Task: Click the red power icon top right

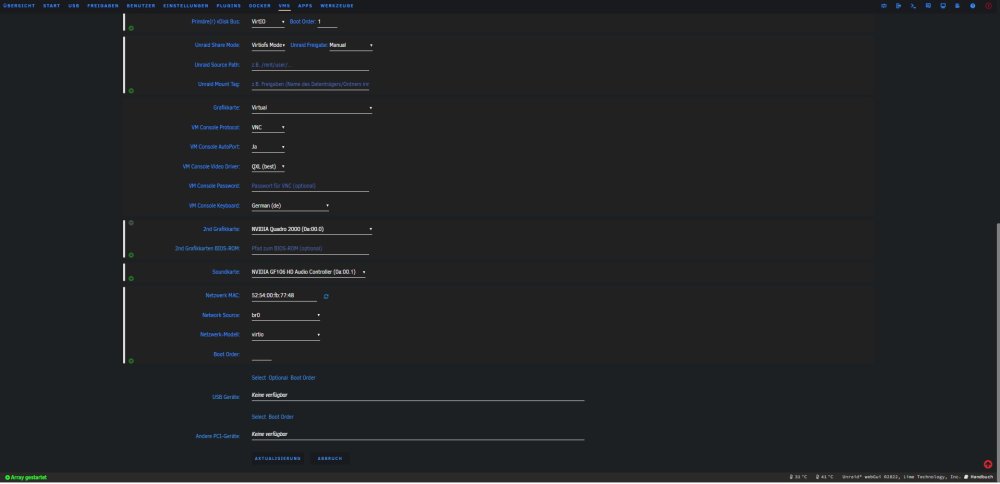Action: coord(989,6)
